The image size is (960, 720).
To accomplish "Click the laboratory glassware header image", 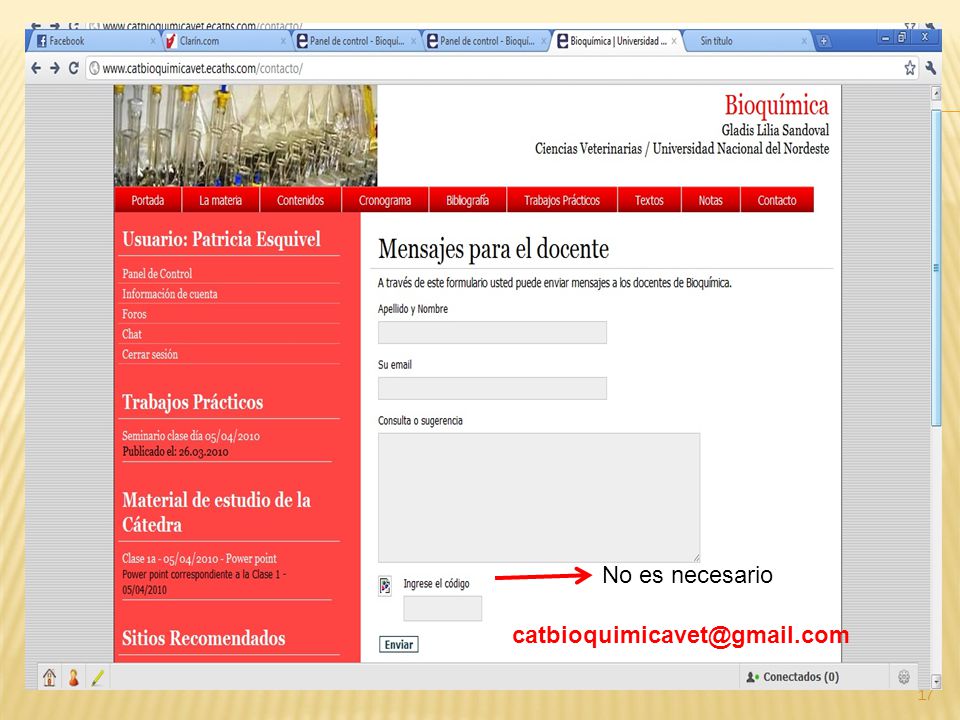I will pyautogui.click(x=246, y=135).
